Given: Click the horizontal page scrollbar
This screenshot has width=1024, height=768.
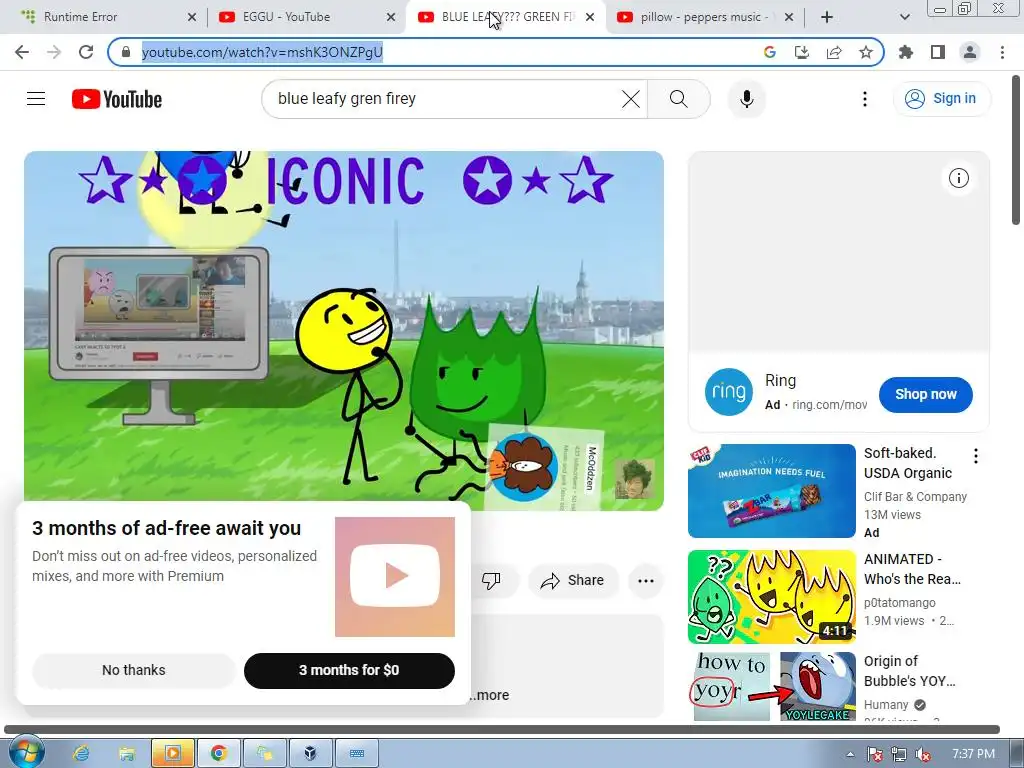Looking at the screenshot, I should tap(502, 729).
